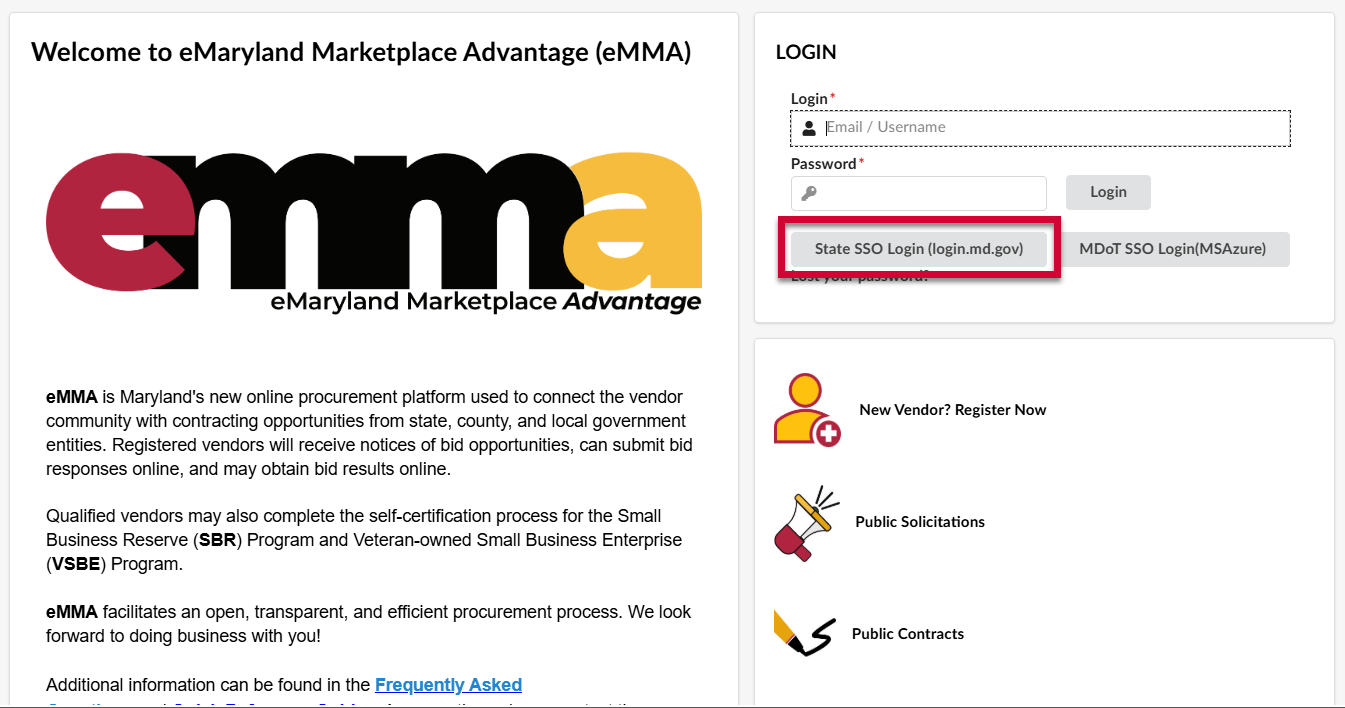Click the user silhouette icon in Login field
The image size is (1345, 708).
(x=809, y=128)
